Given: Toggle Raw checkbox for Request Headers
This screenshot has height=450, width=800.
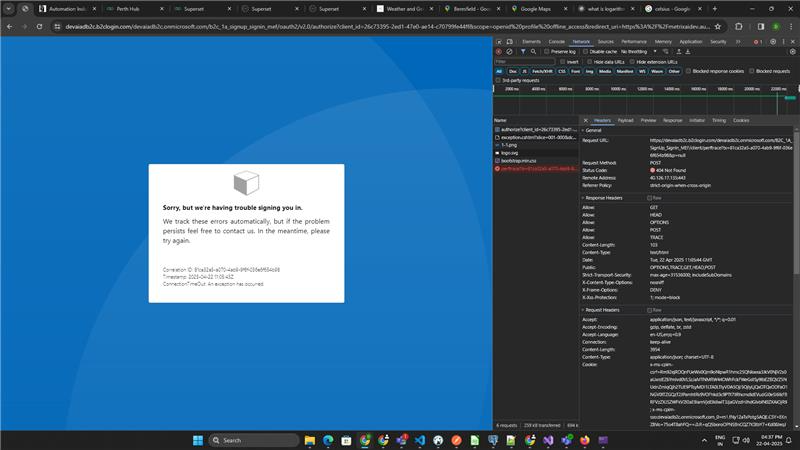Looking at the screenshot, I should 649,310.
